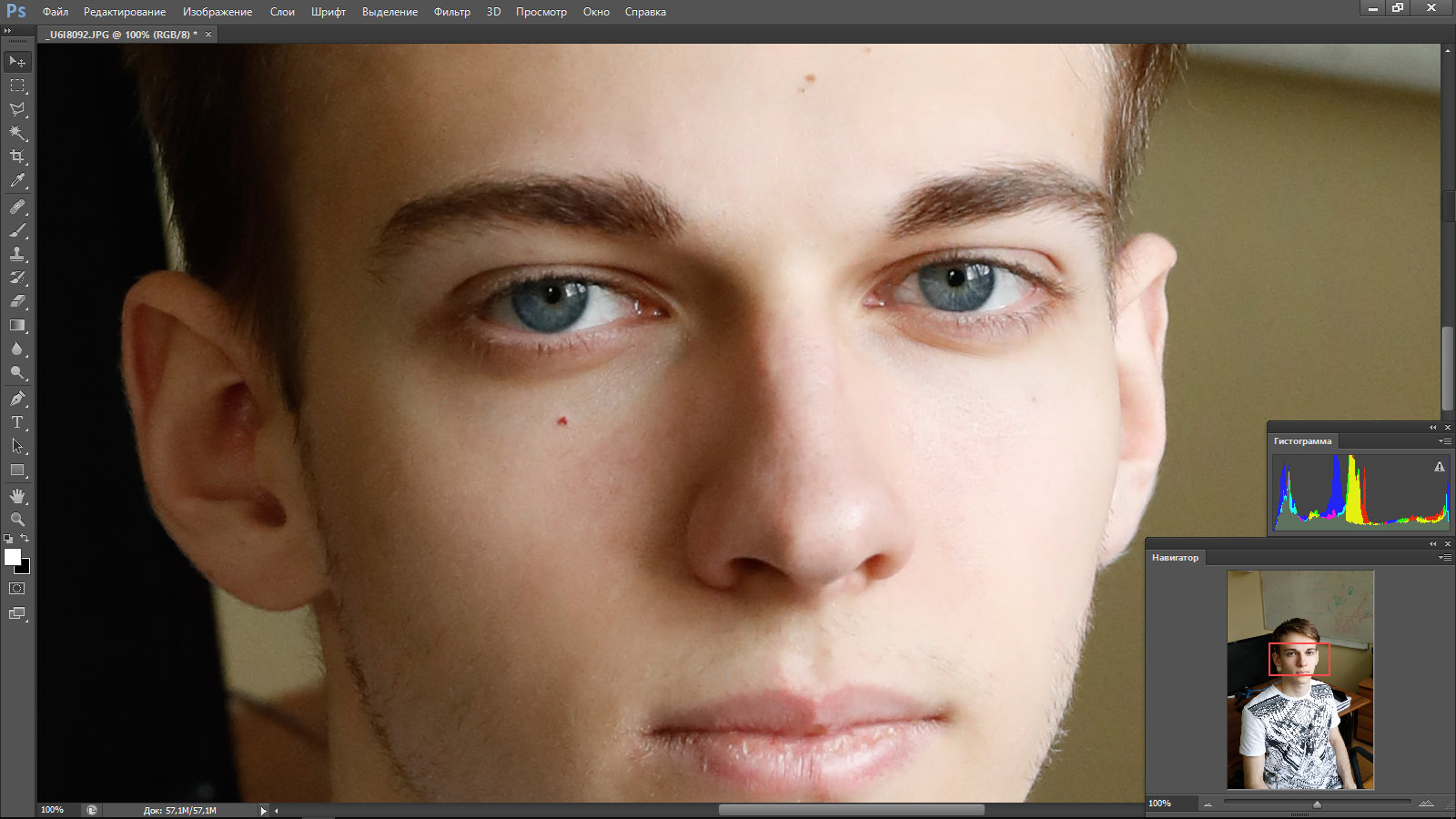Screen dimensions: 1456x819
Task: Select the Eraser tool
Action: point(17,301)
